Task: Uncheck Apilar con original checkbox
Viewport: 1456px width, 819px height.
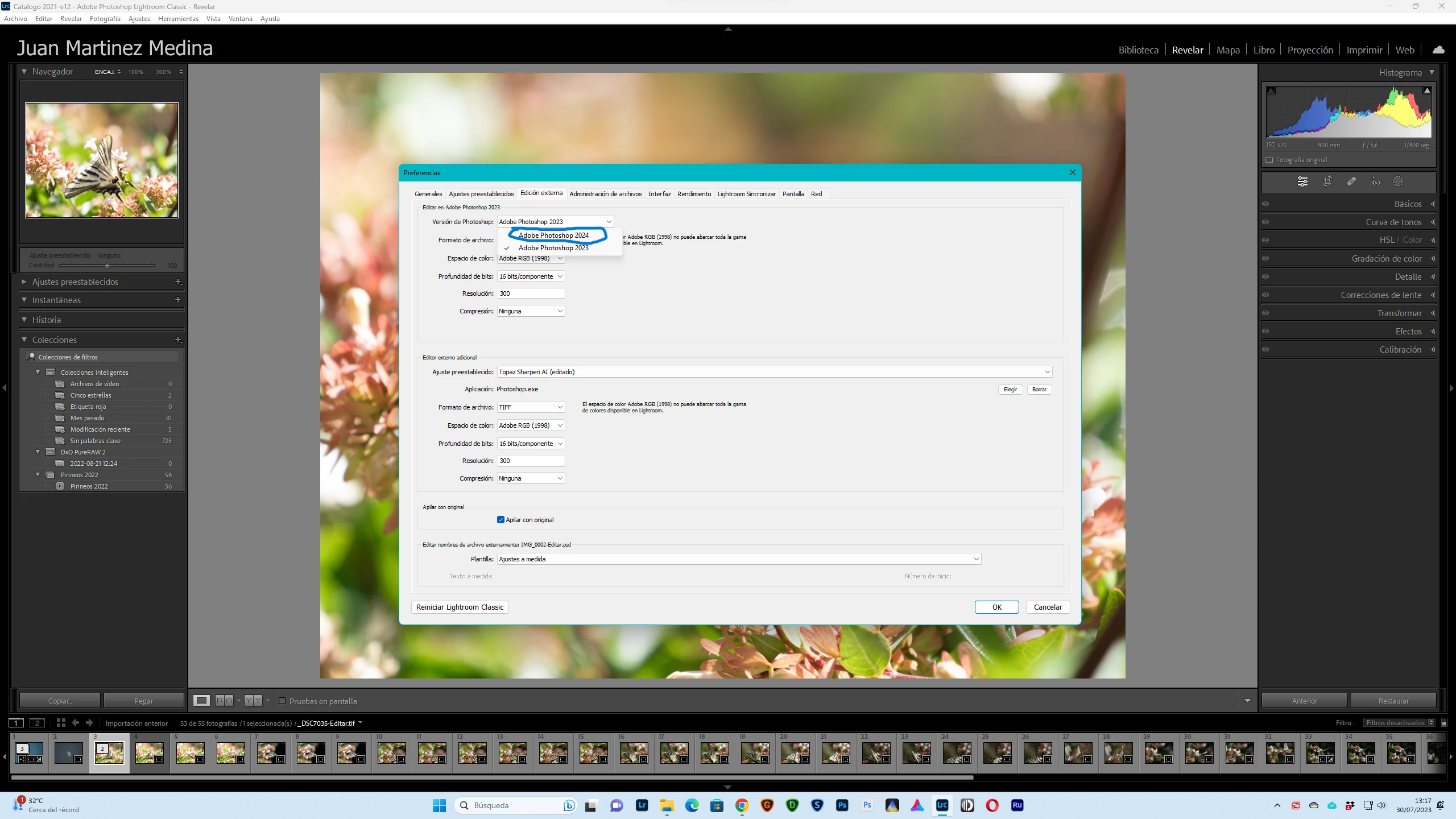Action: click(500, 520)
